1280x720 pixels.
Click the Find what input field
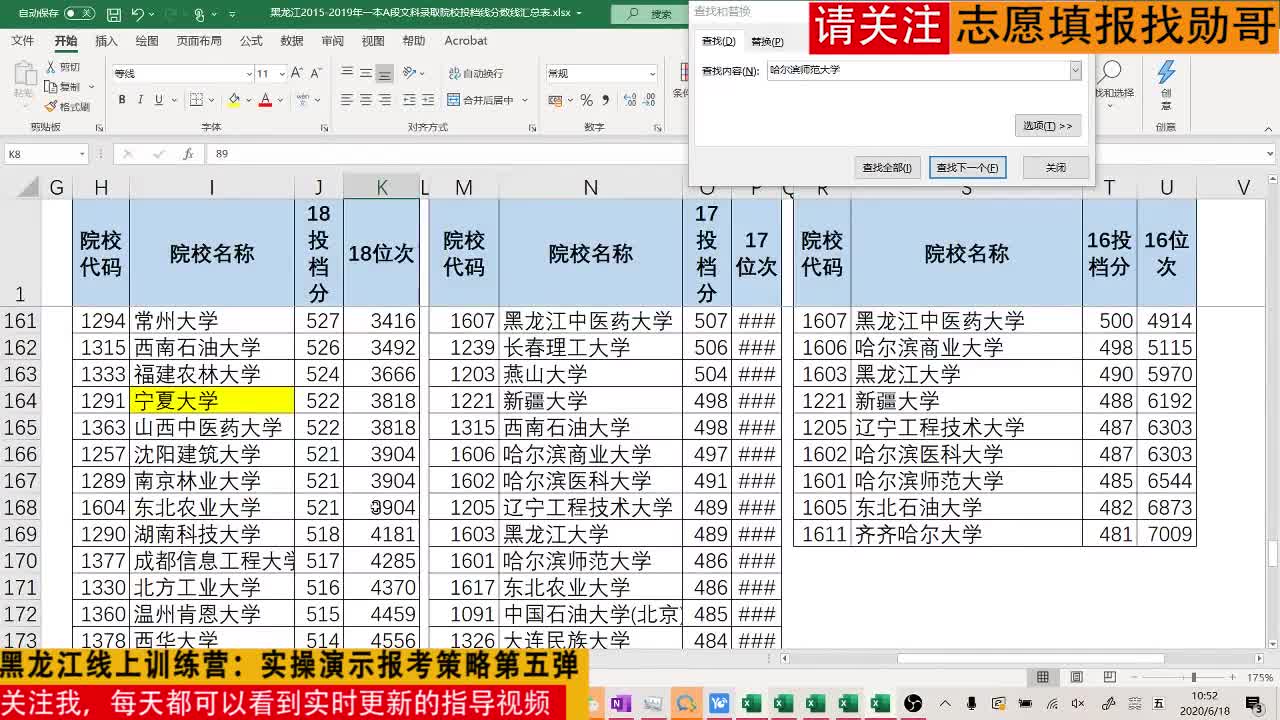point(917,70)
